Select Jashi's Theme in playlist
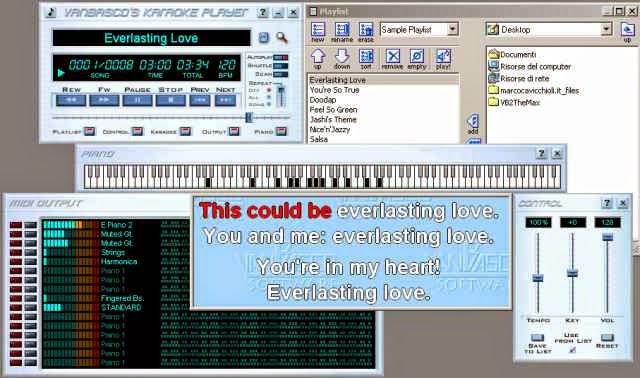Image resolution: width=640 pixels, height=378 pixels. [383, 119]
